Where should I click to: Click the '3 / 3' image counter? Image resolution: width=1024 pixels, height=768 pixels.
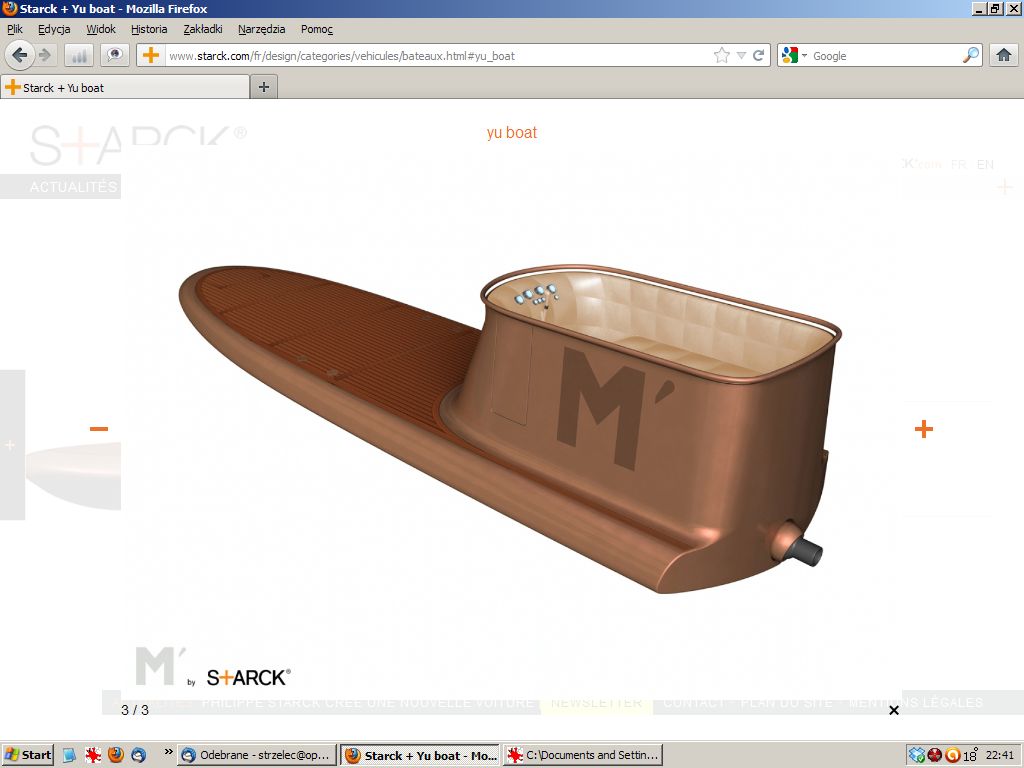pos(135,710)
